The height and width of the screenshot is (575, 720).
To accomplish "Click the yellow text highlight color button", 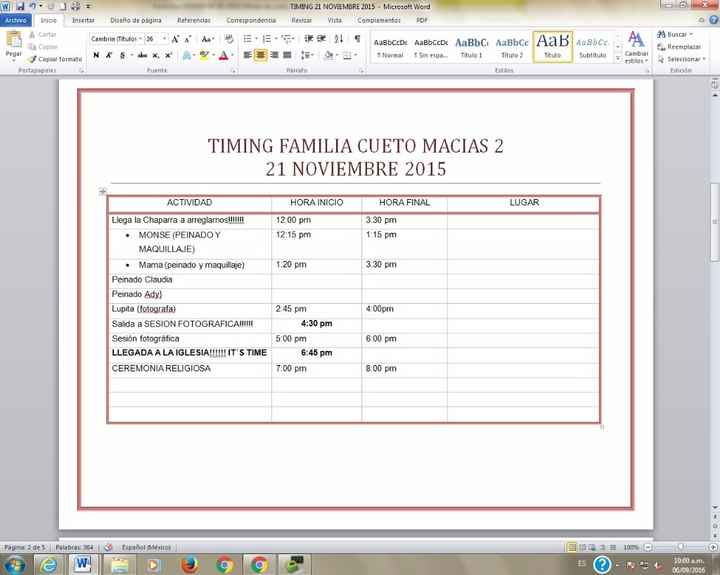I will pos(204,55).
